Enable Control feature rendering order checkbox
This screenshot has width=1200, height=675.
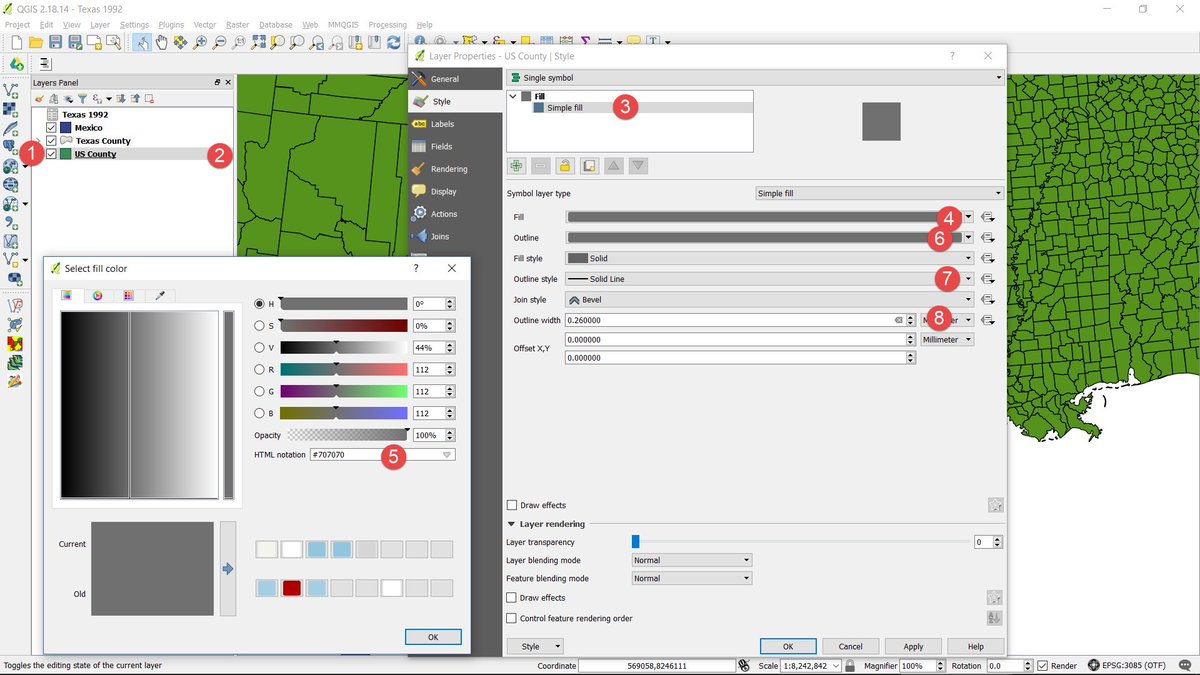click(513, 618)
